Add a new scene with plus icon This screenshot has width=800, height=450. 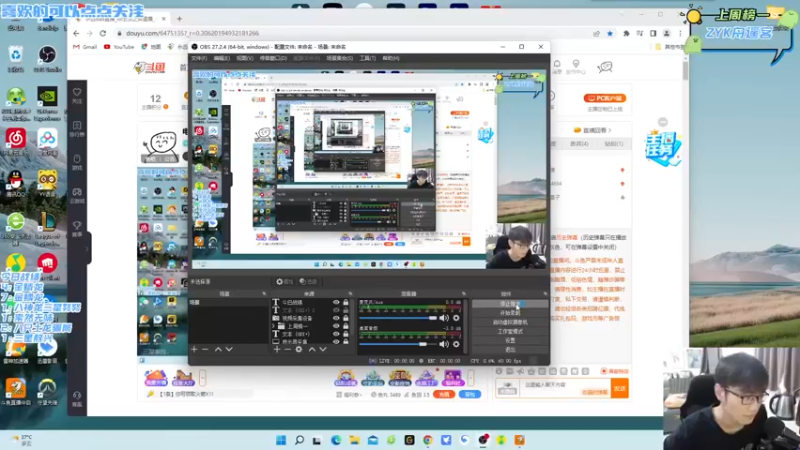[x=194, y=349]
